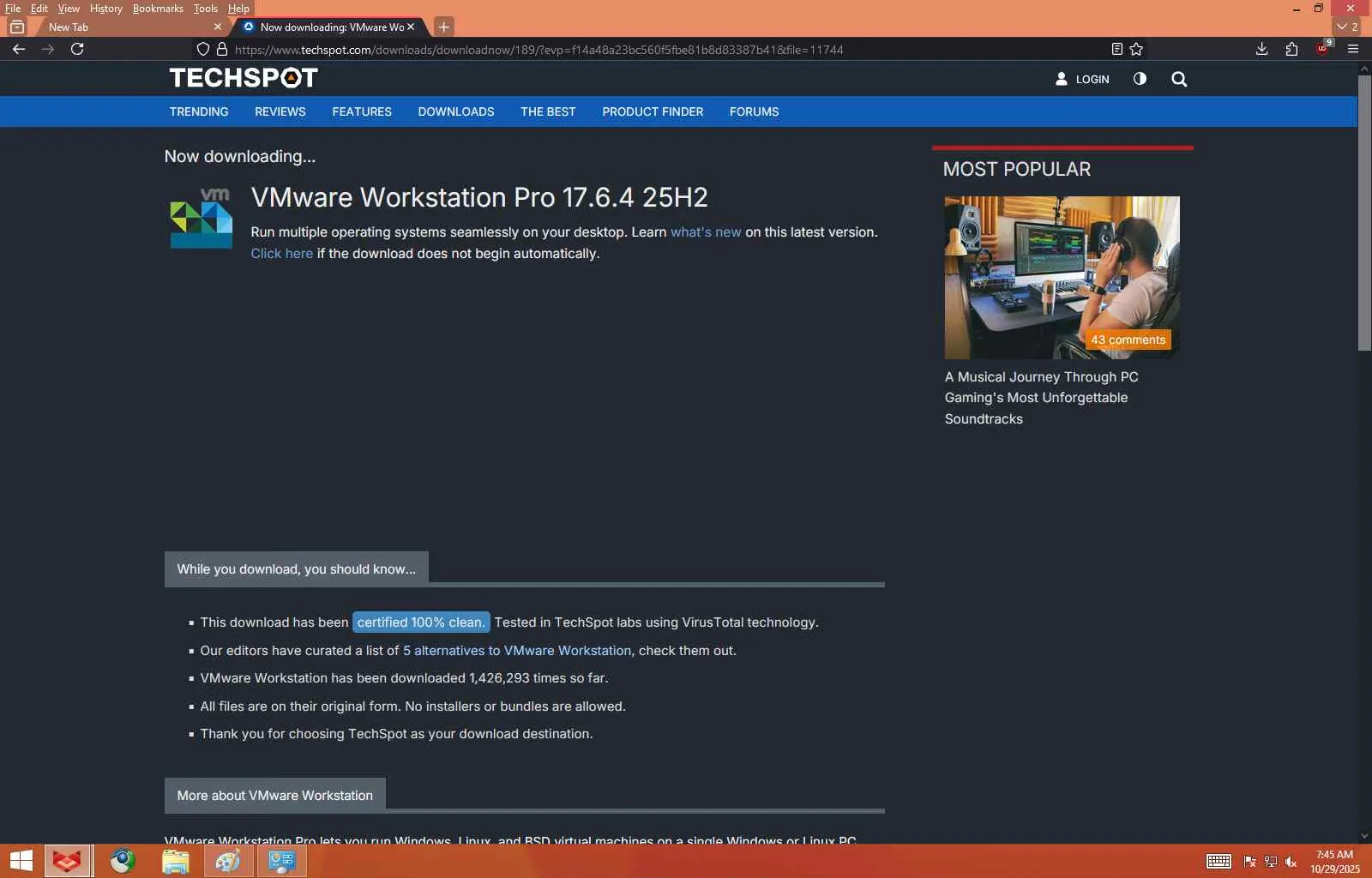The image size is (1372, 878).
Task: Open File Explorer from the taskbar
Action: pos(176,861)
